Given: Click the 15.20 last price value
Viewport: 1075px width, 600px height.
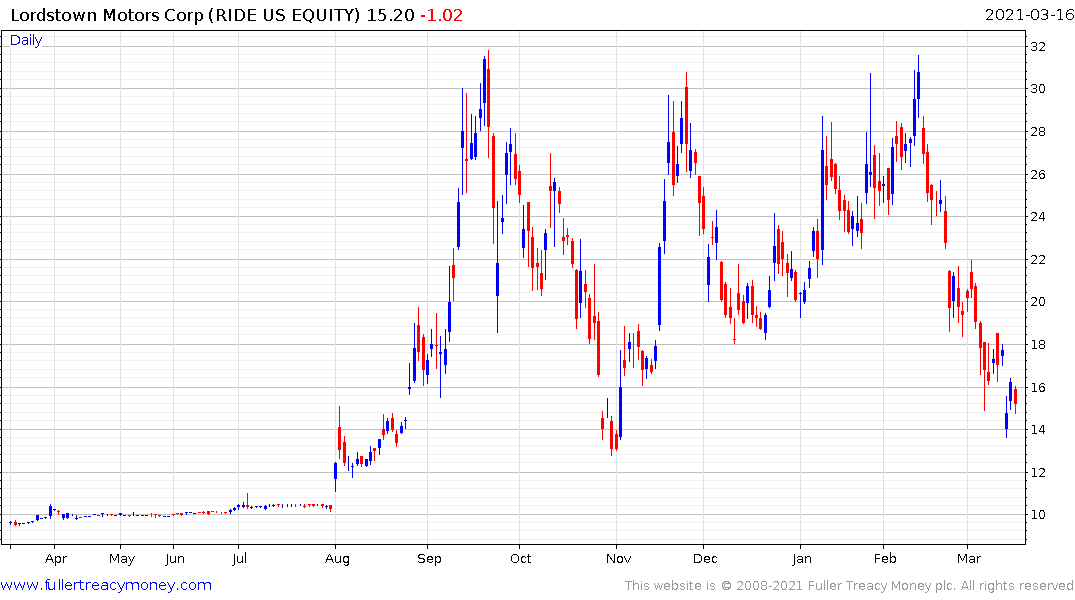Looking at the screenshot, I should tap(390, 15).
